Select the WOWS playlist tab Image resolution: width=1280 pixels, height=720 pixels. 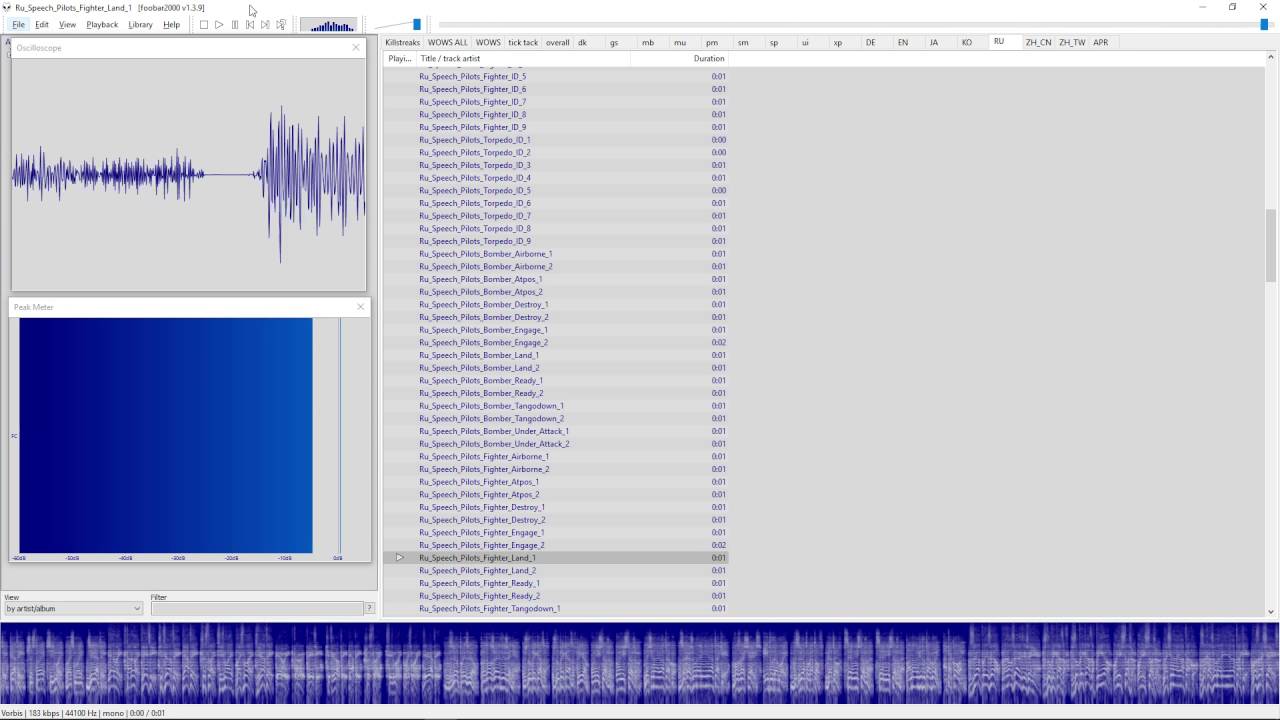click(x=488, y=43)
